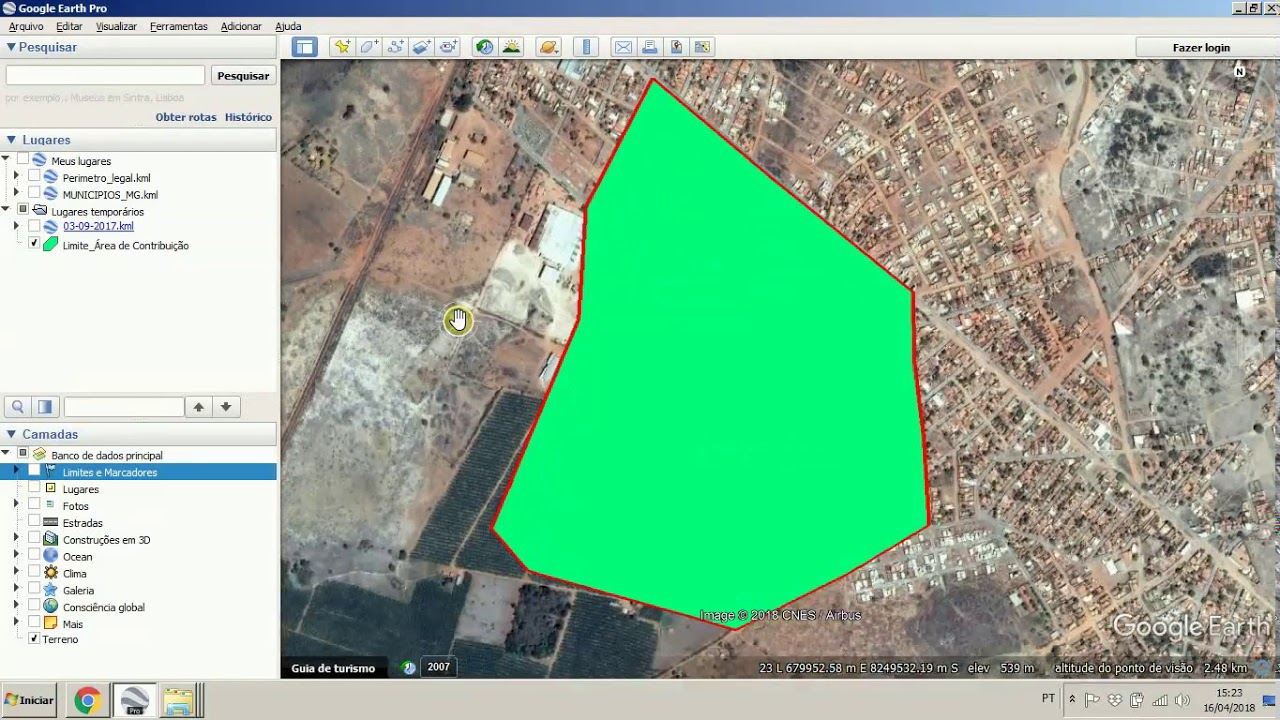Collapse the Lugares panel header
1280x720 pixels.
pyautogui.click(x=11, y=140)
